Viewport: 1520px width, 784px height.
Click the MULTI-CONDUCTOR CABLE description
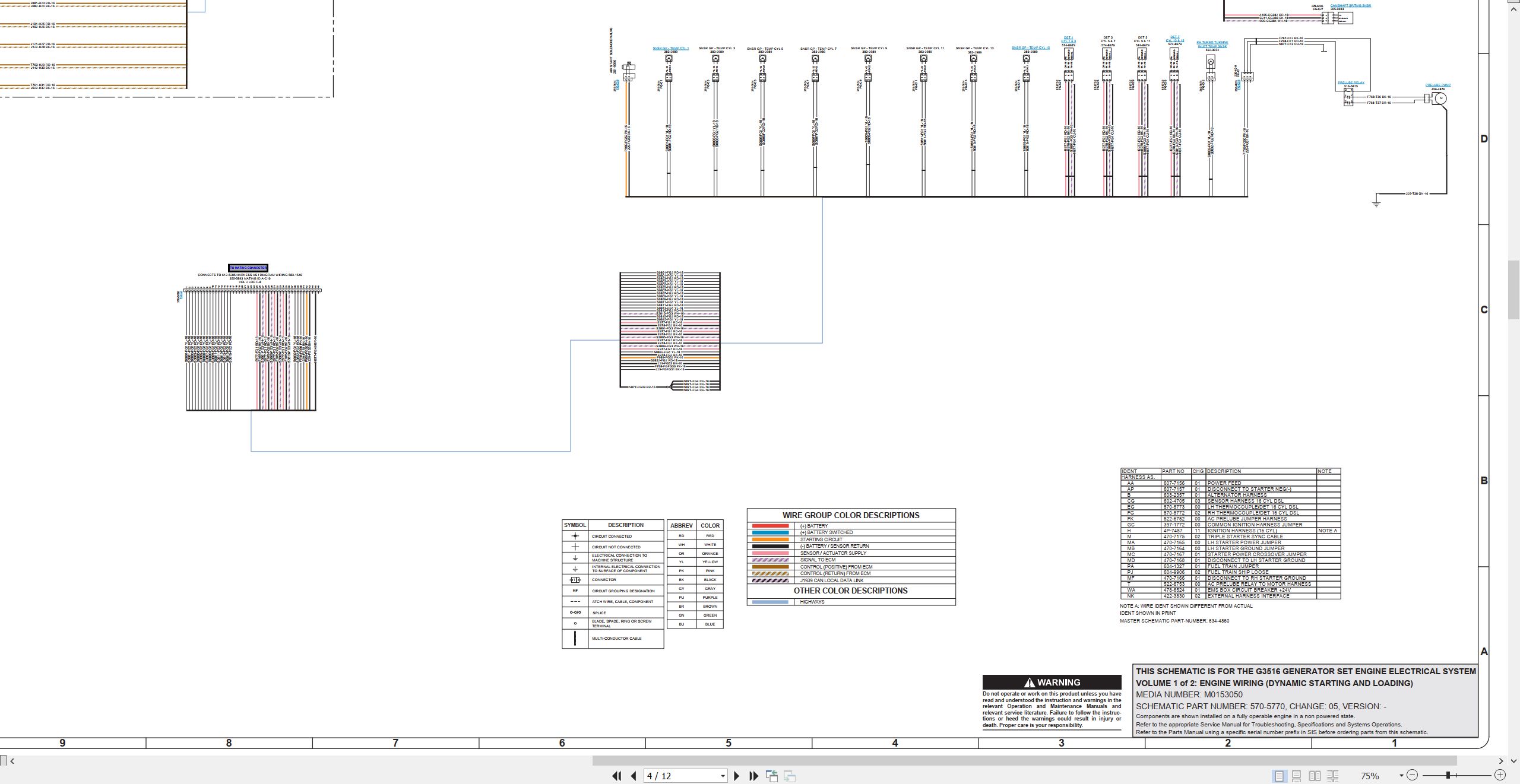(616, 639)
